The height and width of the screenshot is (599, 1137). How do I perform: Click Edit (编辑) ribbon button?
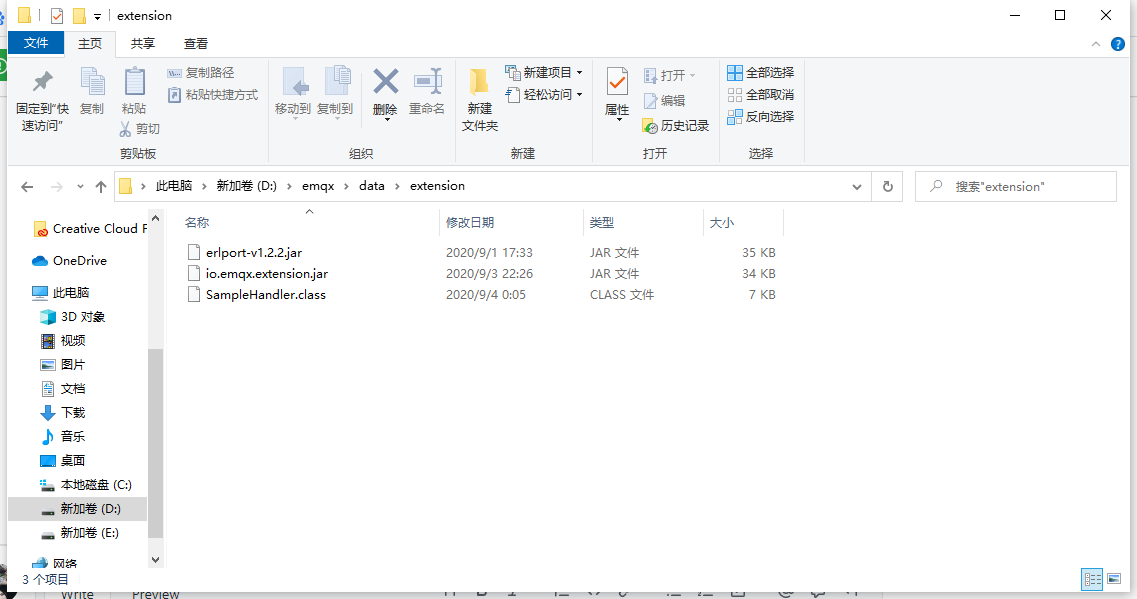(x=664, y=101)
